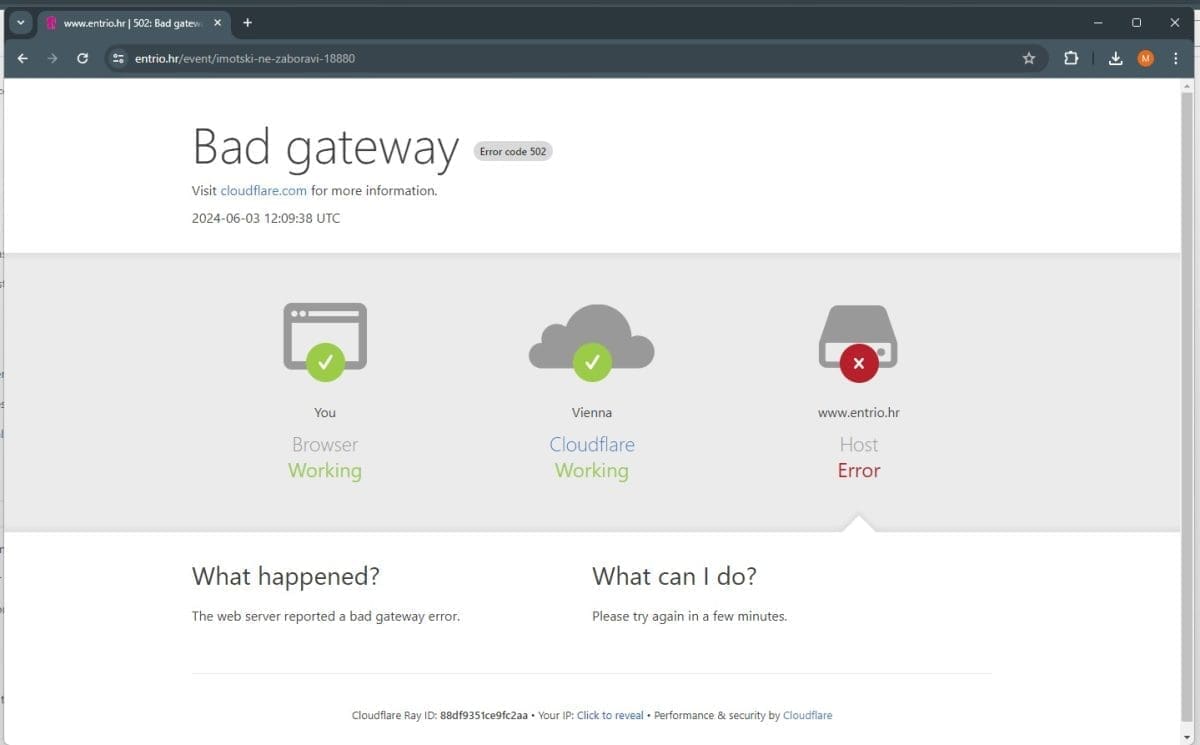Select the www.entrio.hr 502 tab
The image size is (1200, 745).
pos(125,23)
